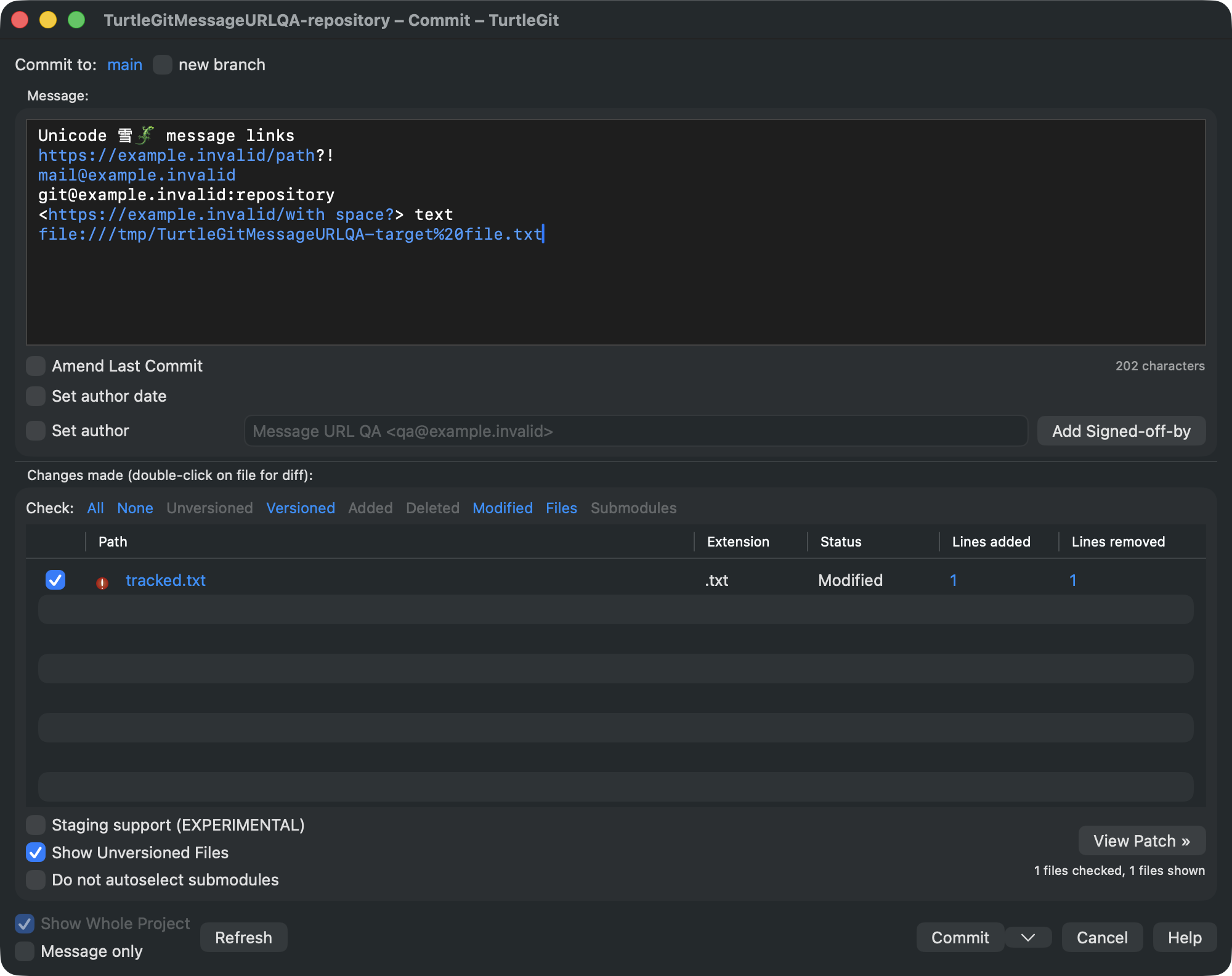Viewport: 1232px width, 976px height.
Task: Select the tracked.txt file name
Action: click(x=166, y=580)
